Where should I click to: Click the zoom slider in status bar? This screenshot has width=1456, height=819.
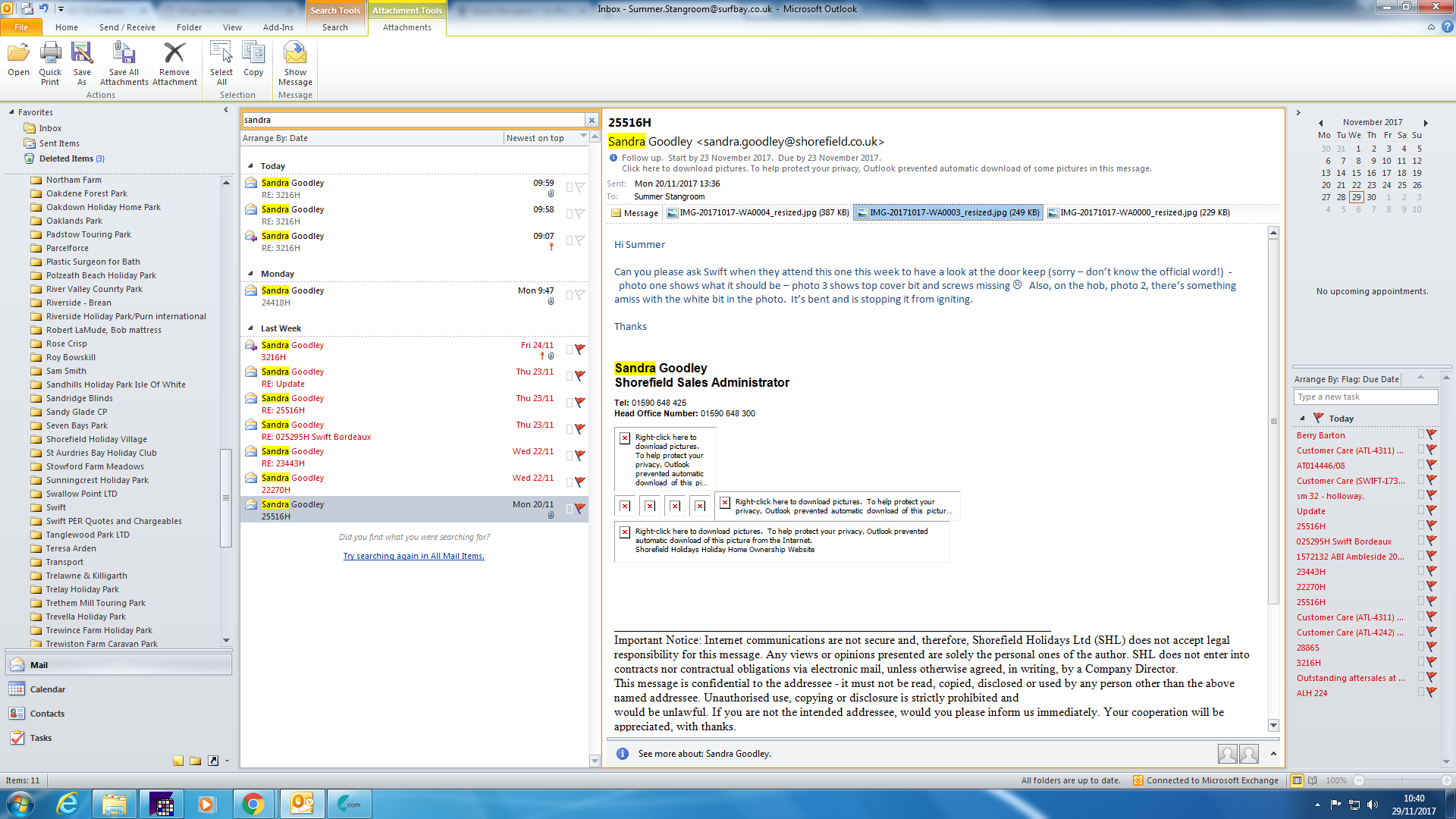[1402, 780]
